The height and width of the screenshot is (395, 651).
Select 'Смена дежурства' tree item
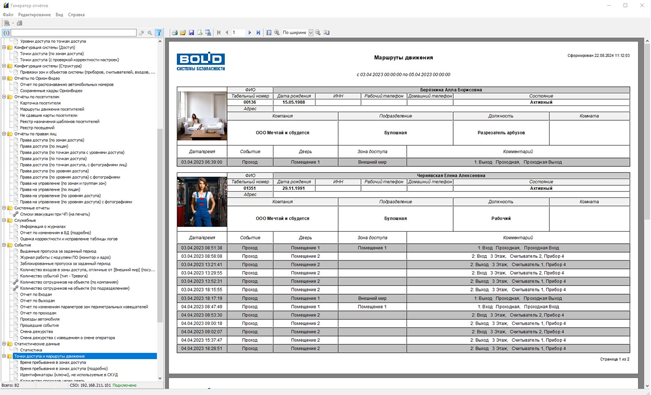[36, 331]
